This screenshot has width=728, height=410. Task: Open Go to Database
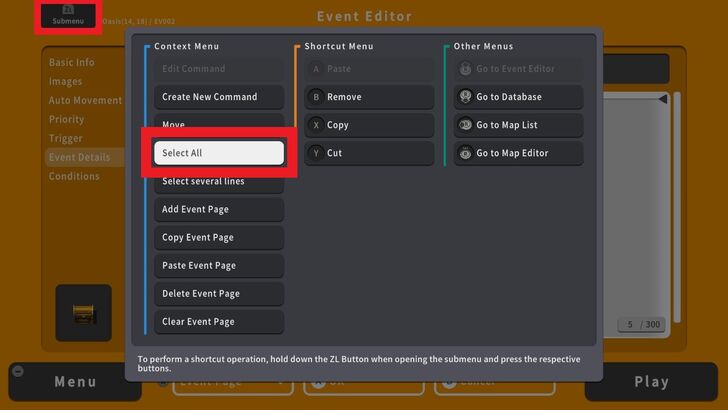pyautogui.click(x=518, y=97)
